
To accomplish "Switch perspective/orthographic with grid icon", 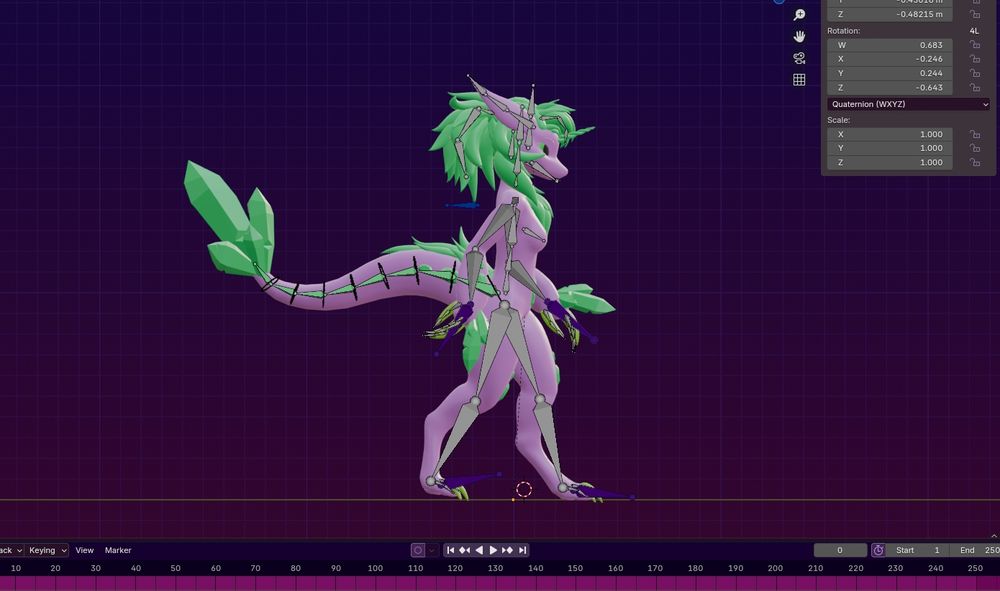I will click(x=799, y=80).
